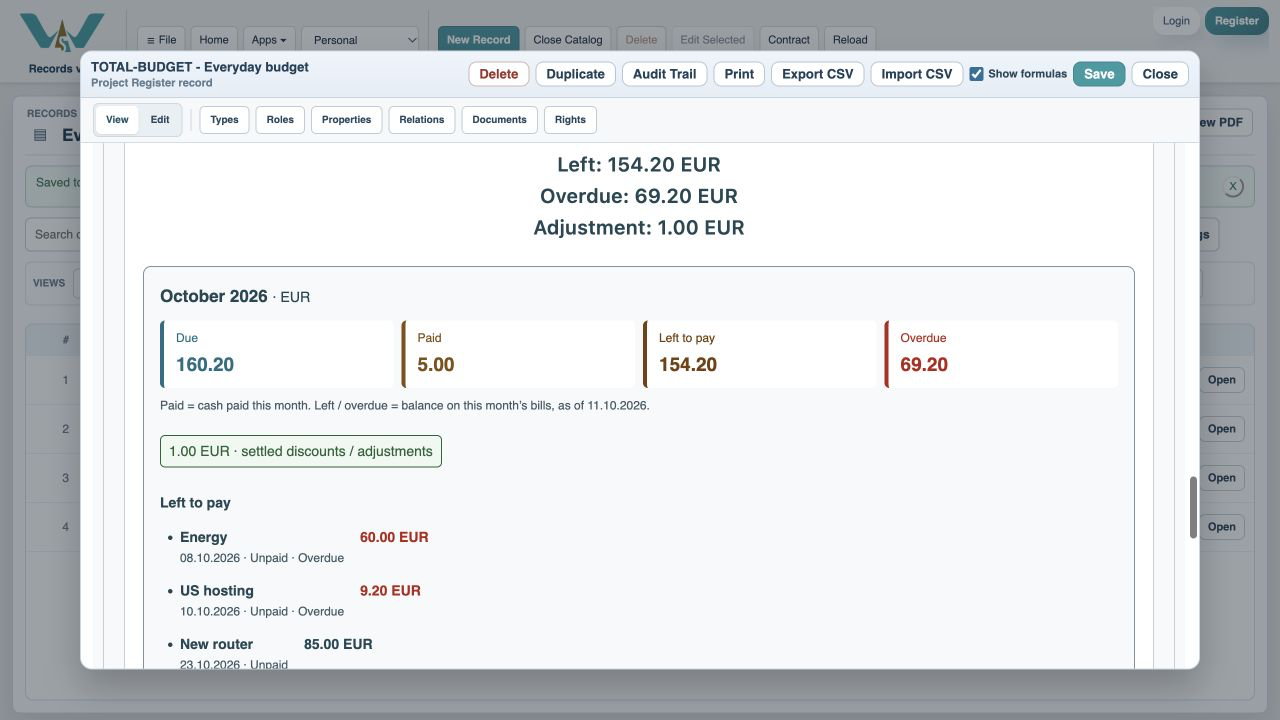Click the dialog vertical scrollbar thumb

pos(1193,508)
